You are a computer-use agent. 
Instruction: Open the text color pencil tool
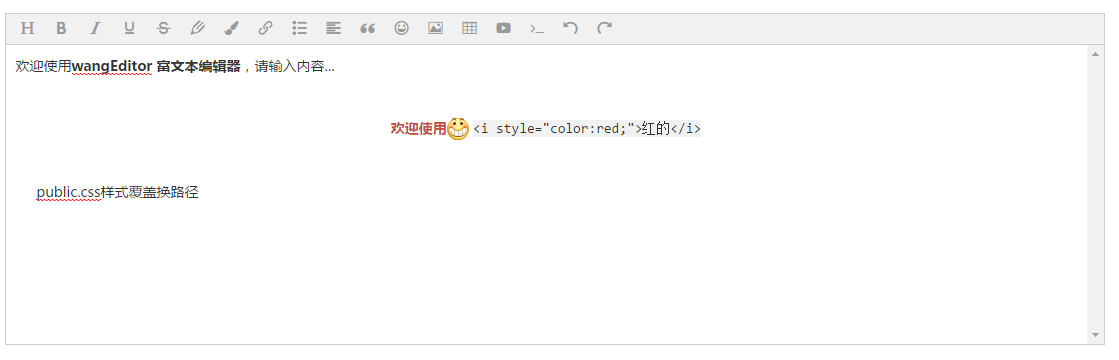pos(198,29)
